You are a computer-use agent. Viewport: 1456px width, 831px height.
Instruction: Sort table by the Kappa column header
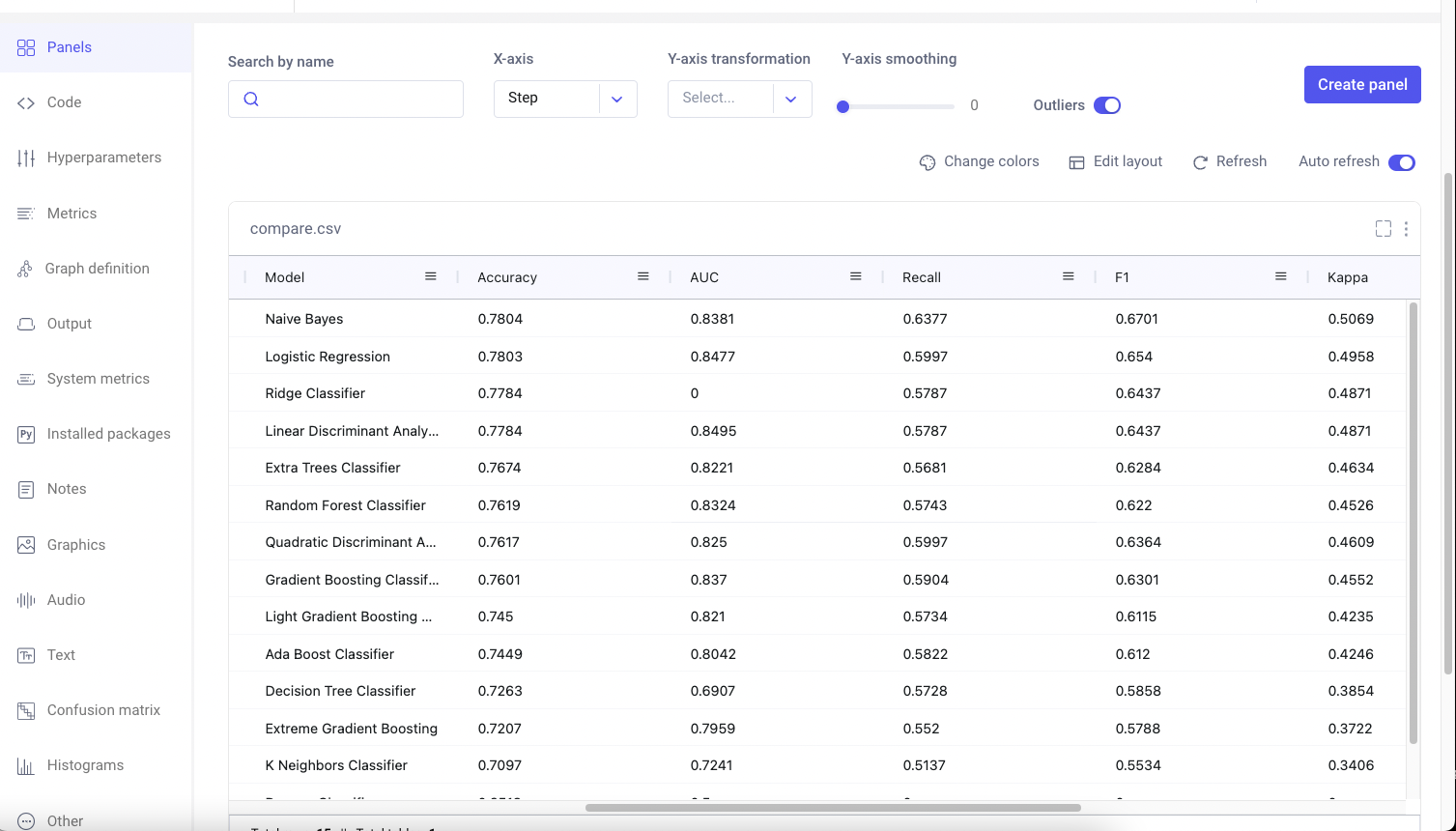(1347, 277)
